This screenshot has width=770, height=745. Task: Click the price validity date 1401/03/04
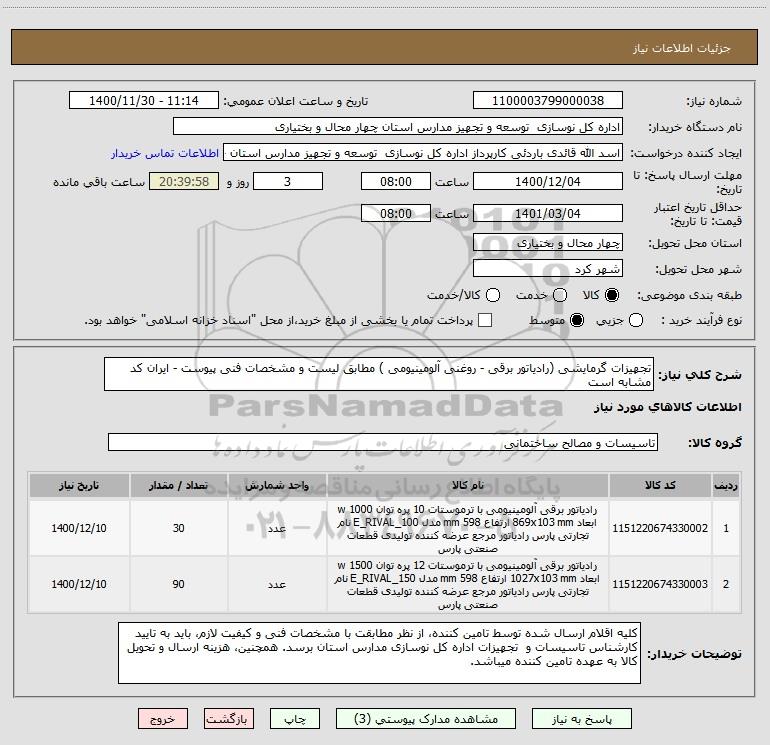(x=548, y=213)
